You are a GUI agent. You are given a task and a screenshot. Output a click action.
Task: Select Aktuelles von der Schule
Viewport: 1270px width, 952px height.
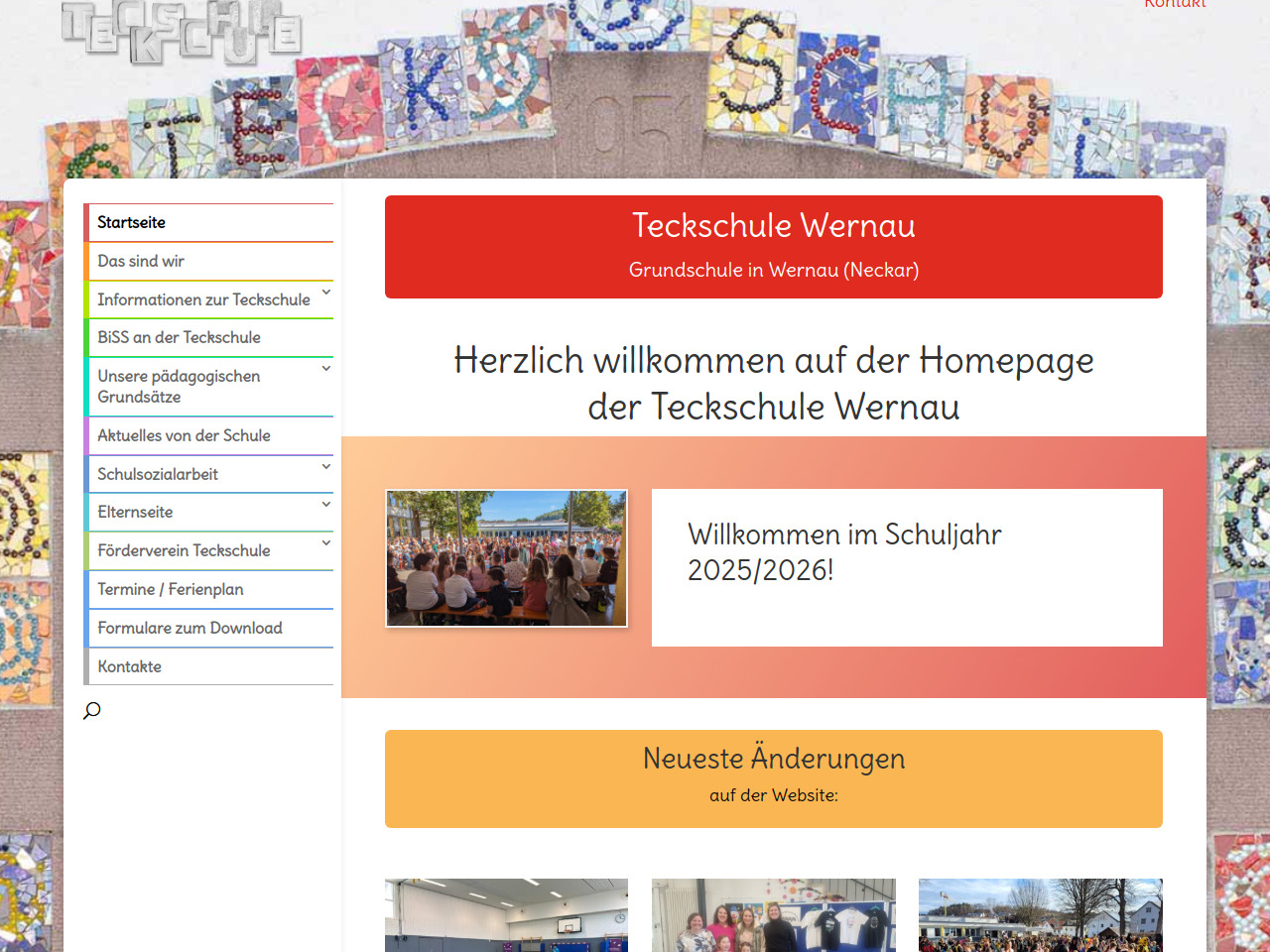[184, 436]
